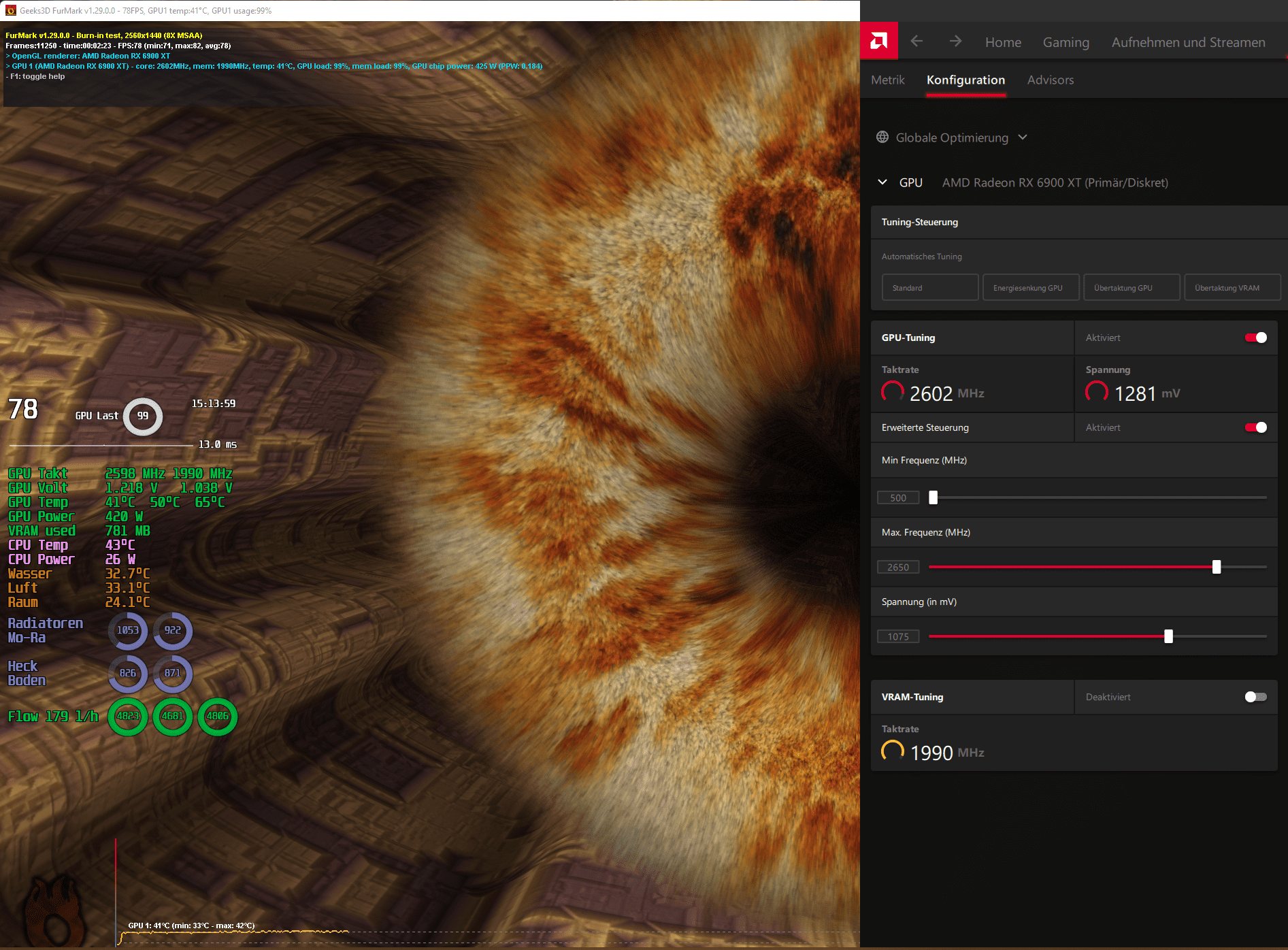The height and width of the screenshot is (950, 1288).
Task: Click the Spannung 1075 field
Action: pyautogui.click(x=898, y=636)
